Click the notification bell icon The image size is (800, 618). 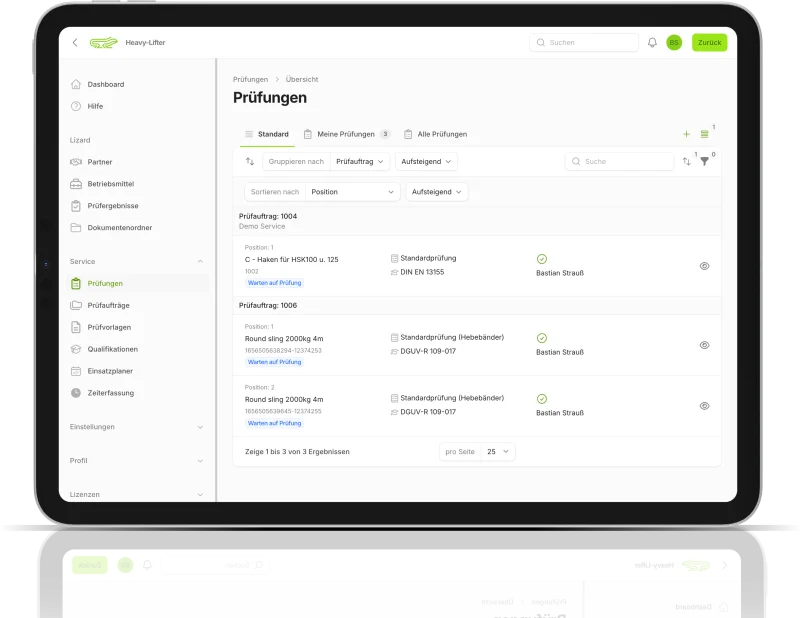(x=652, y=43)
